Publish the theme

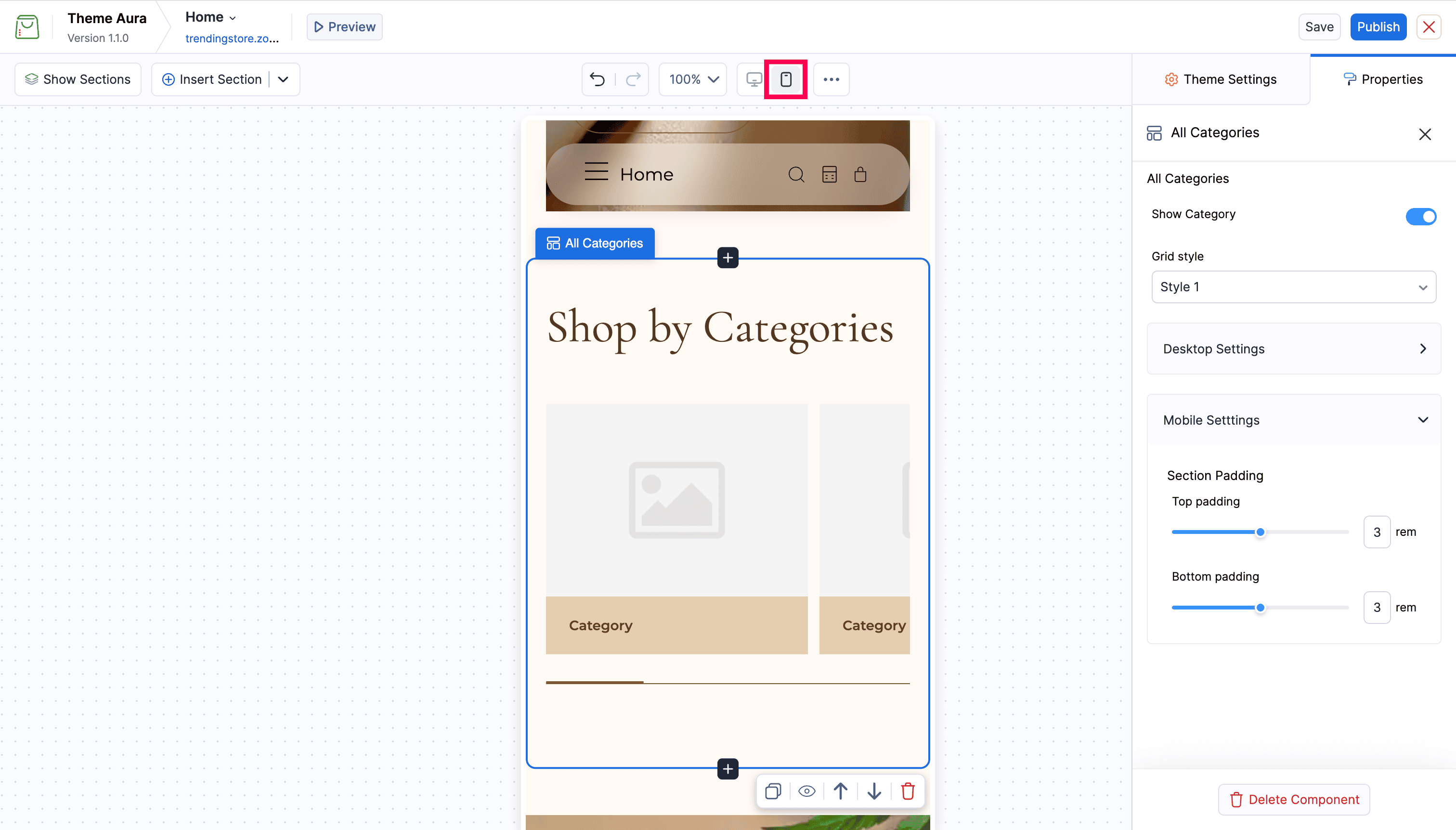[1378, 27]
